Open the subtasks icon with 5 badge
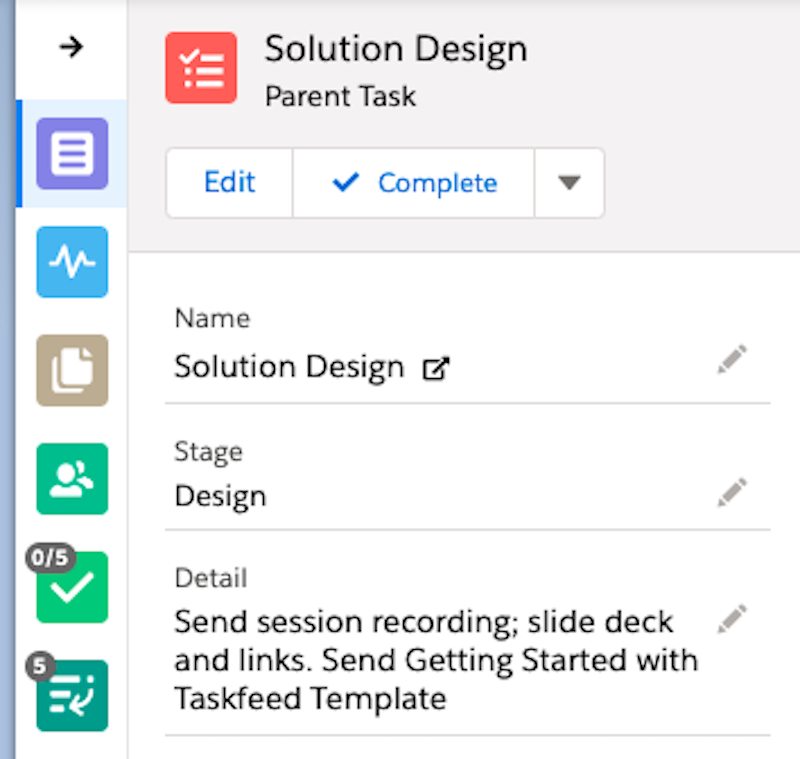Screen dimensions: 800x759 click(x=72, y=695)
